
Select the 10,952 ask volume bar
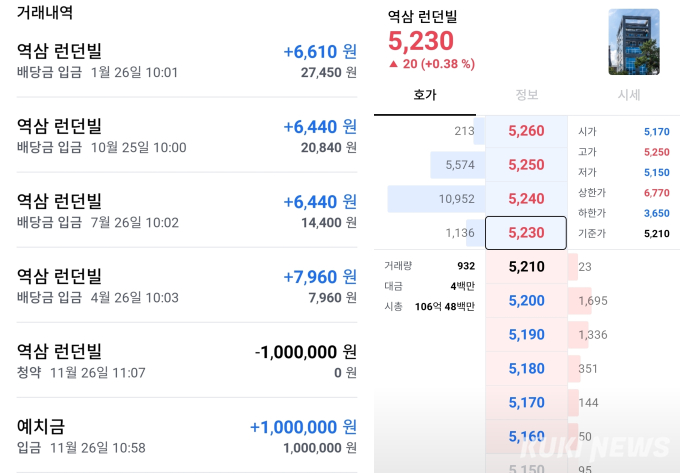pyautogui.click(x=436, y=199)
